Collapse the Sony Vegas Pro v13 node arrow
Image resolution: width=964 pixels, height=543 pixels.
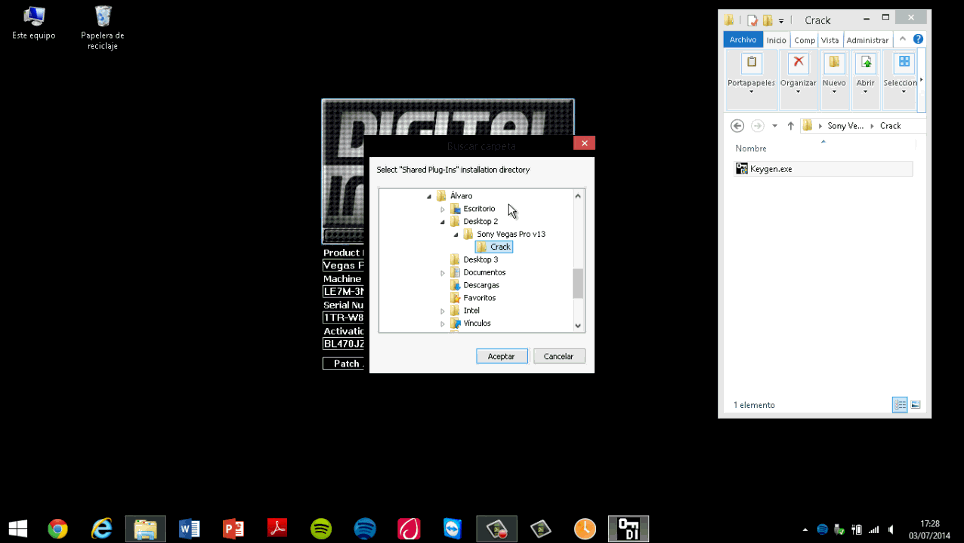coord(456,234)
